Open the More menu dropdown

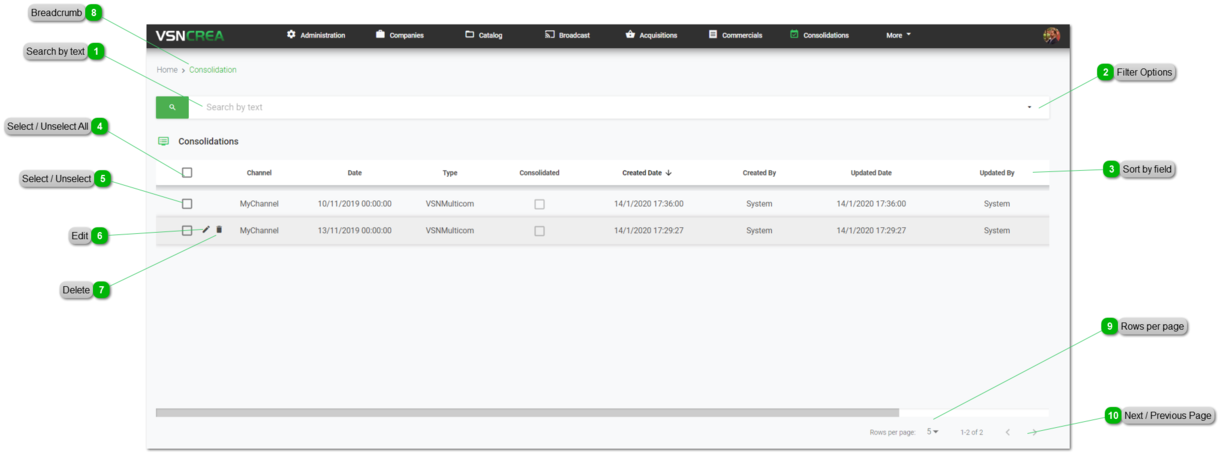pos(898,35)
